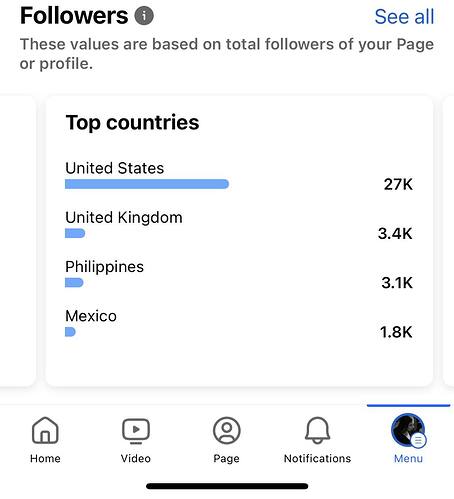Image resolution: width=454 pixels, height=499 pixels.
Task: Select the Home tab label
Action: click(45, 459)
